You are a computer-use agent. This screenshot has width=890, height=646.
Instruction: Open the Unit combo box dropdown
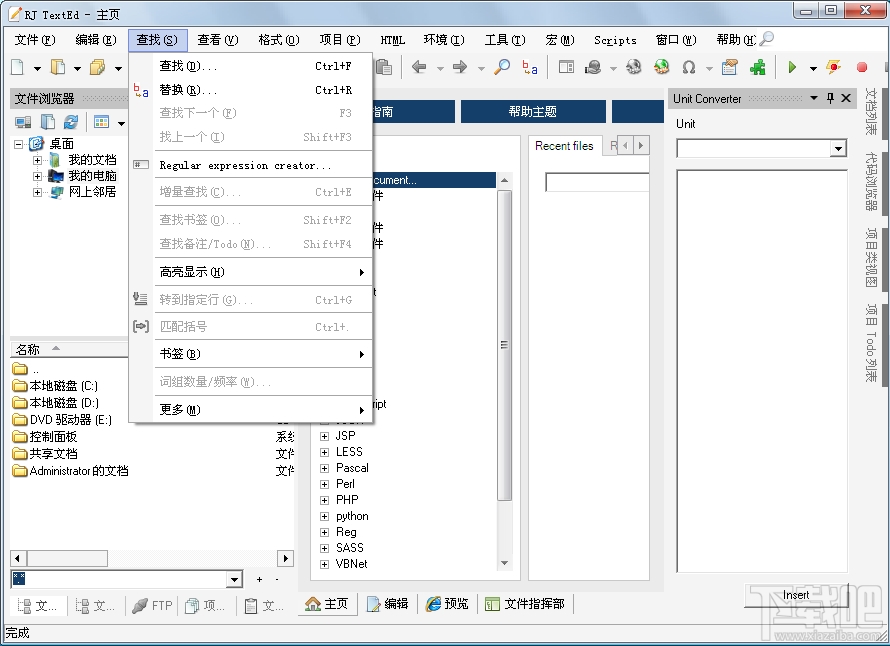(838, 149)
